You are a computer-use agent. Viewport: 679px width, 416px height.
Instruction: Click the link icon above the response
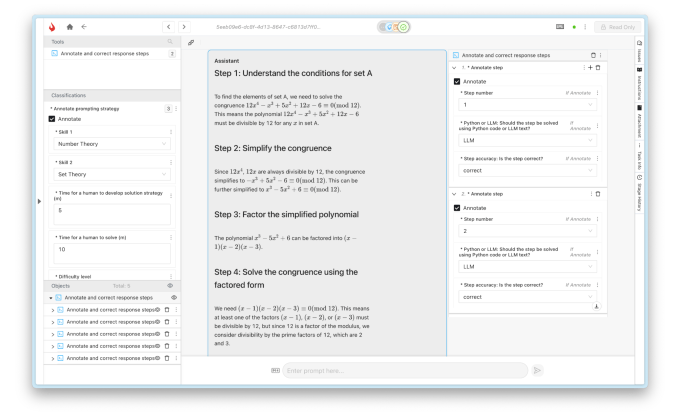(191, 42)
